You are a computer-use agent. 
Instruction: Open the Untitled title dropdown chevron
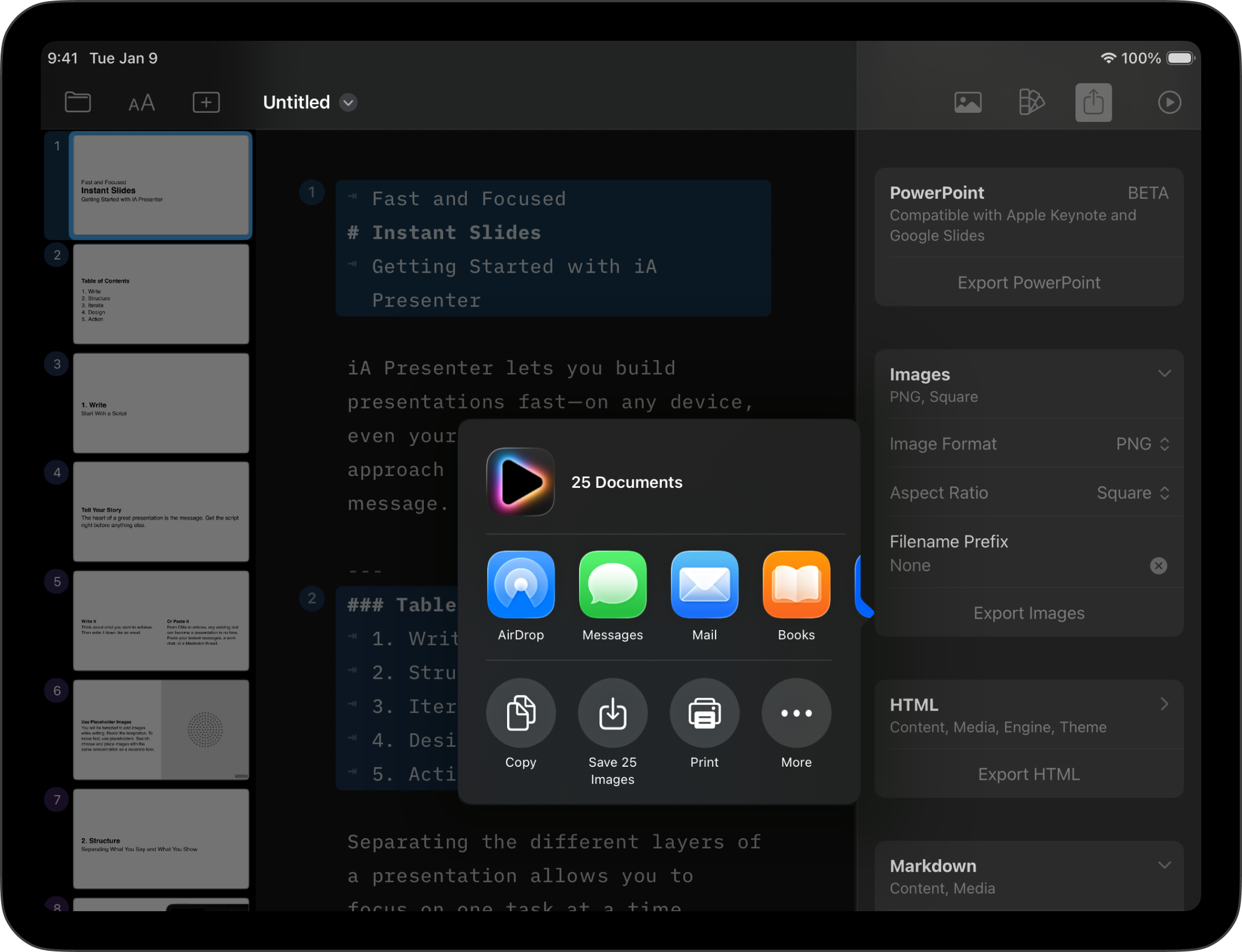pos(348,103)
